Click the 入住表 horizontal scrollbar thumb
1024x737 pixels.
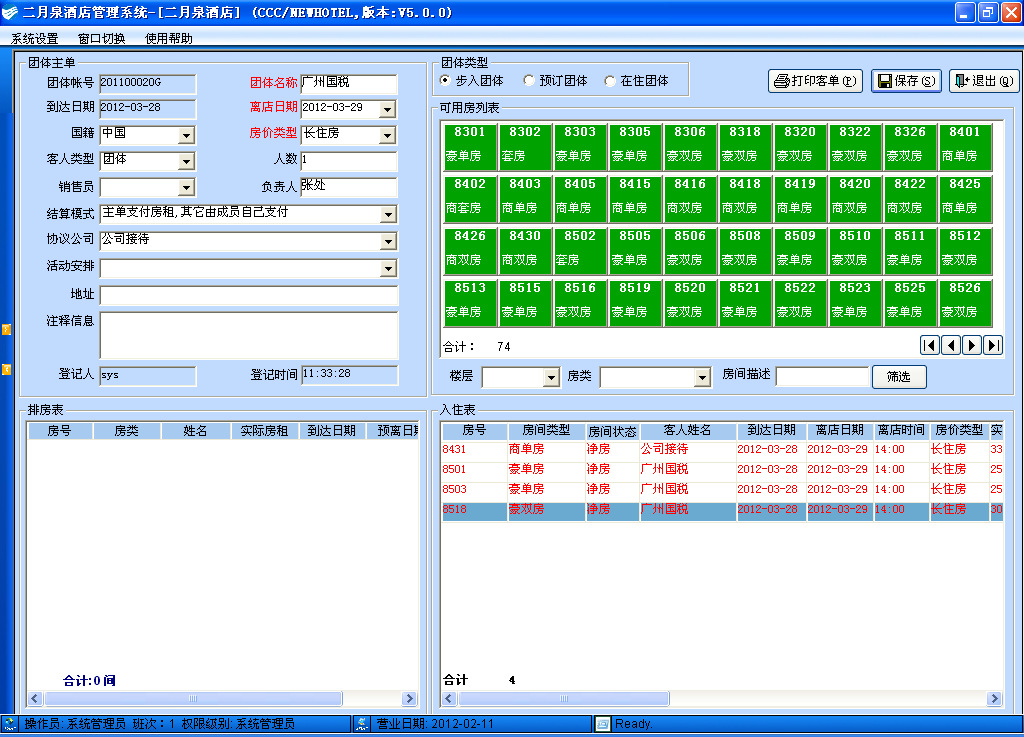(x=564, y=698)
